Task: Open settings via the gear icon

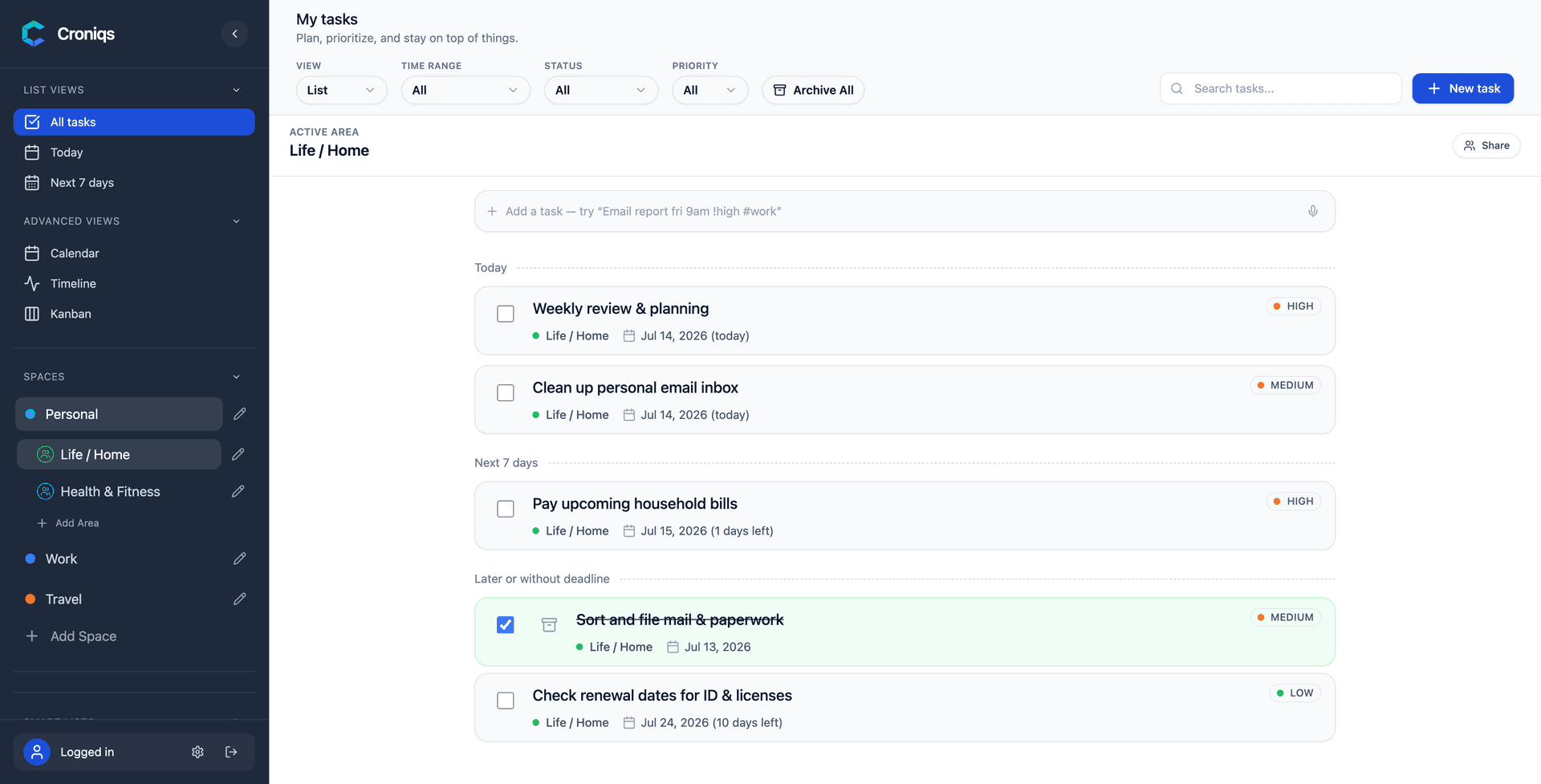Action: (x=197, y=752)
